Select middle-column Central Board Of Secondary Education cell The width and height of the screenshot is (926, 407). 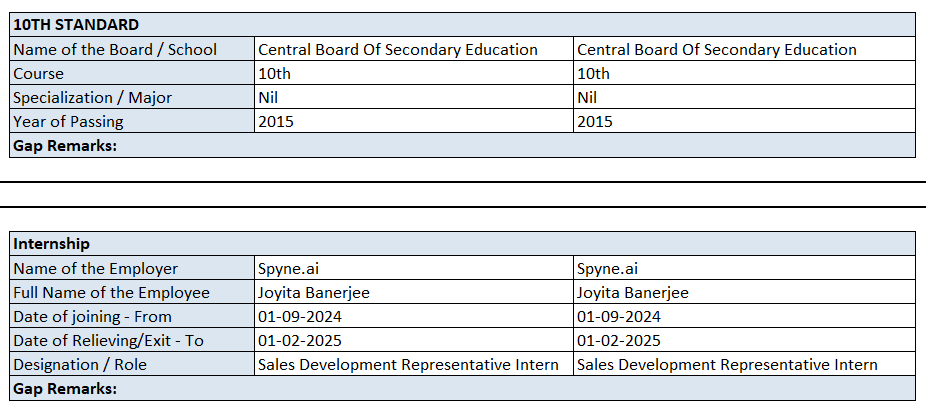(x=398, y=49)
